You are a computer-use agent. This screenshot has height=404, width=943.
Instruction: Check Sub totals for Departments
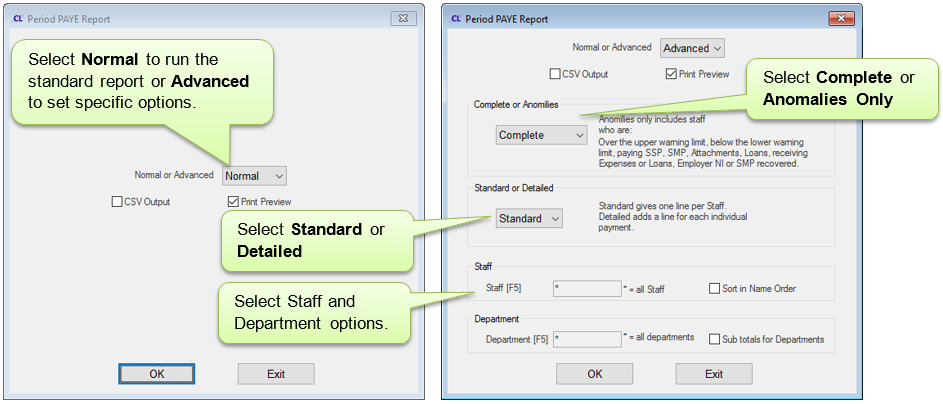coord(714,339)
